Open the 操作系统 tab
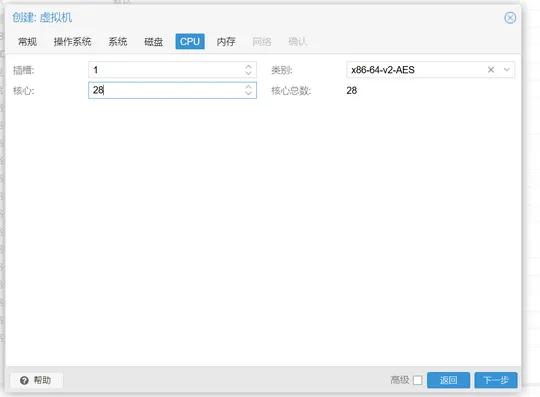Image resolution: width=540 pixels, height=397 pixels. click(72, 42)
